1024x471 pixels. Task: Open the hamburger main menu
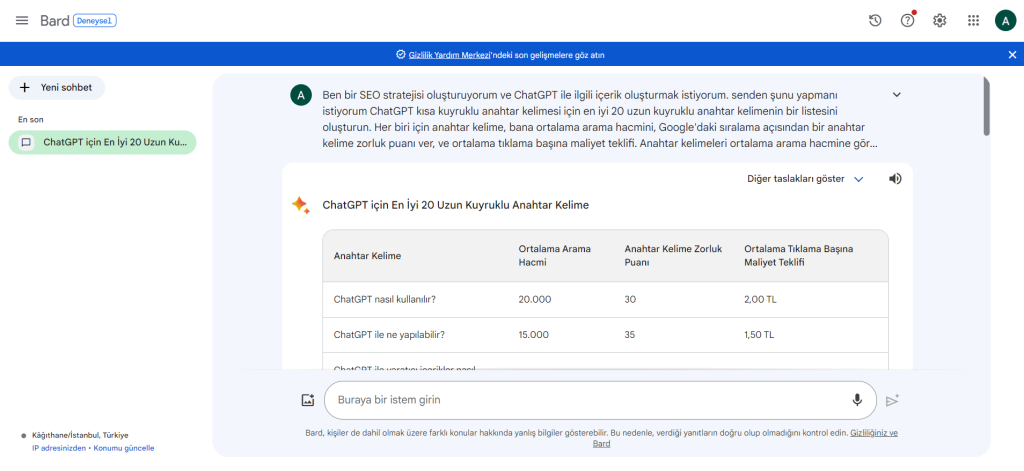pos(22,20)
